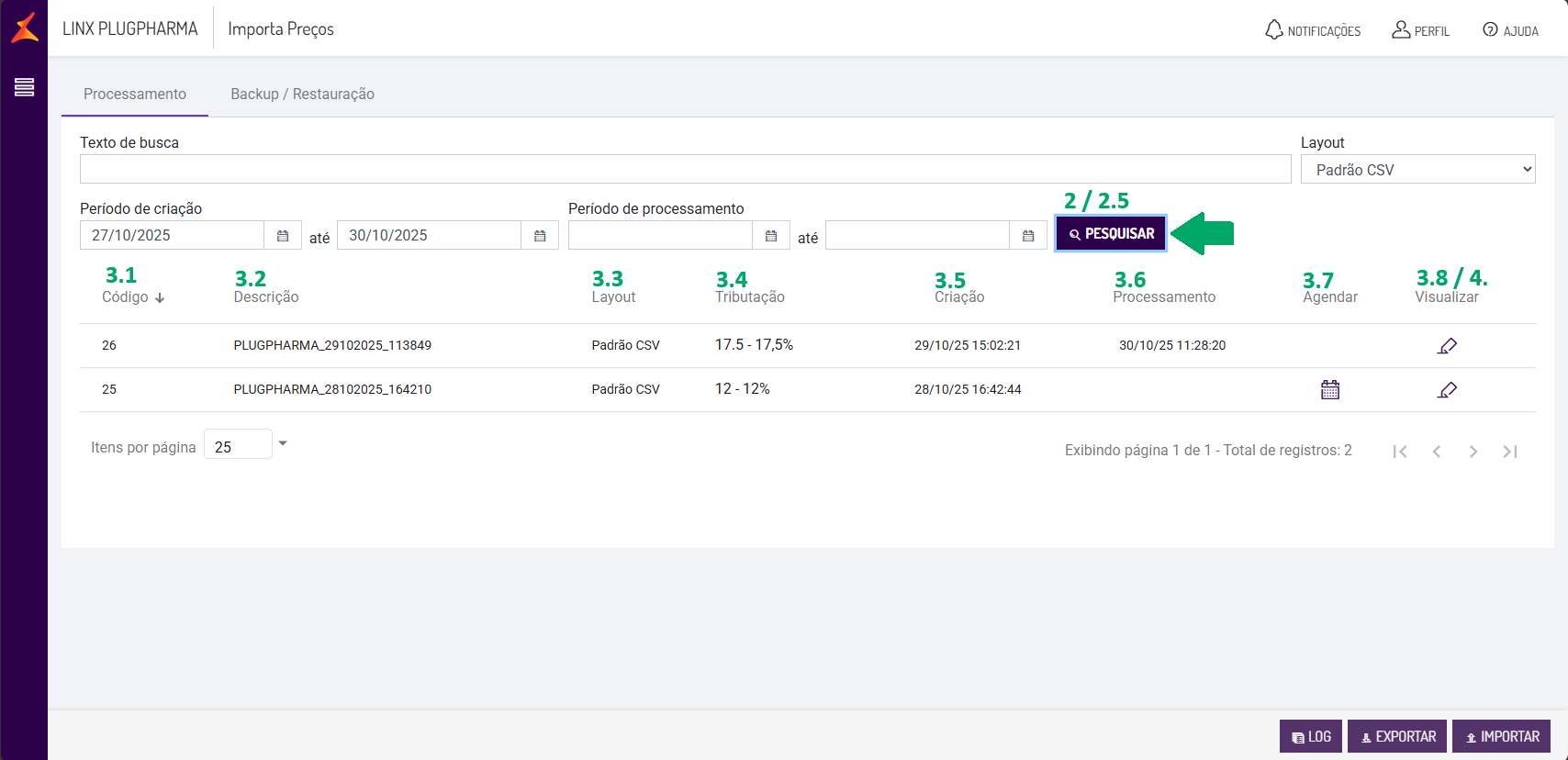Open calendar for processing end date
This screenshot has width=1568, height=760.
pos(1028,236)
